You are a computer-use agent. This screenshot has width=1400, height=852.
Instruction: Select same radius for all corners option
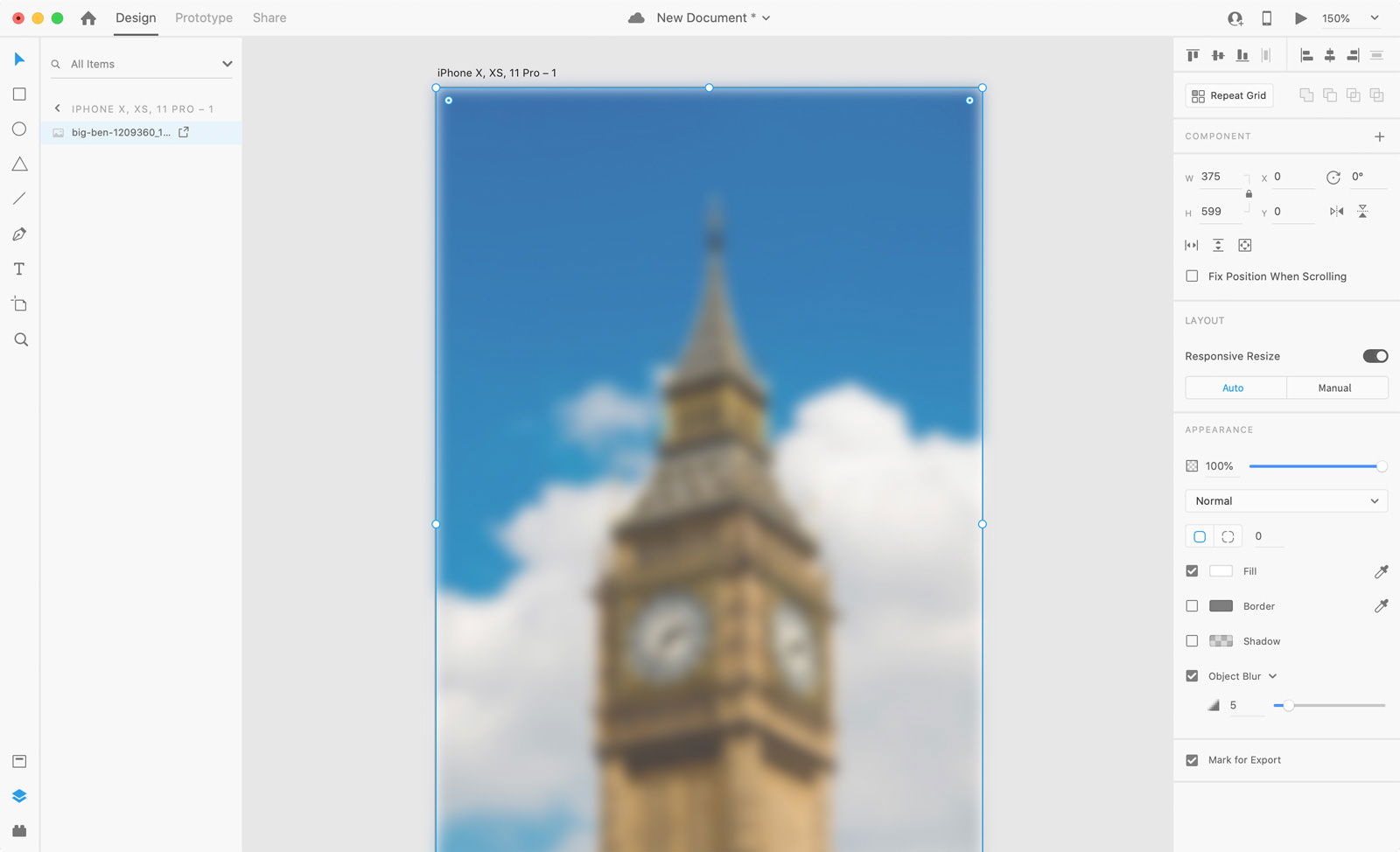click(x=1200, y=537)
